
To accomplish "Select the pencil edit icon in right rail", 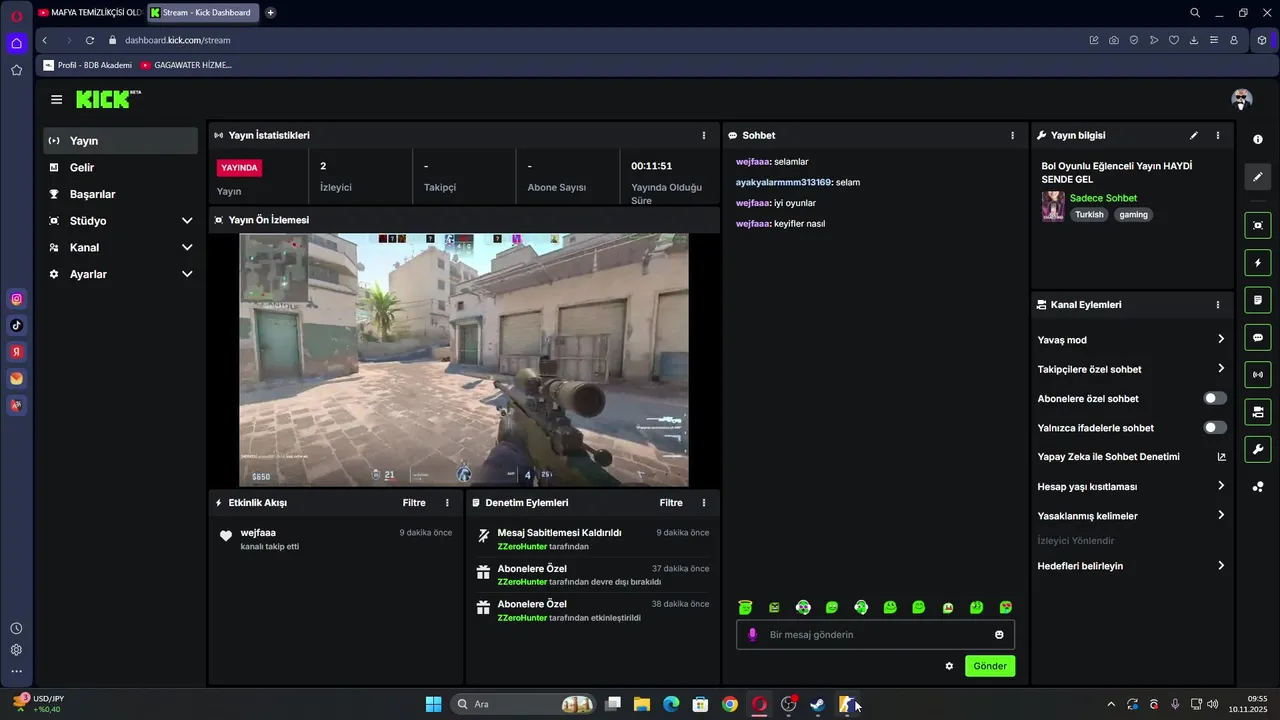I will [1258, 176].
